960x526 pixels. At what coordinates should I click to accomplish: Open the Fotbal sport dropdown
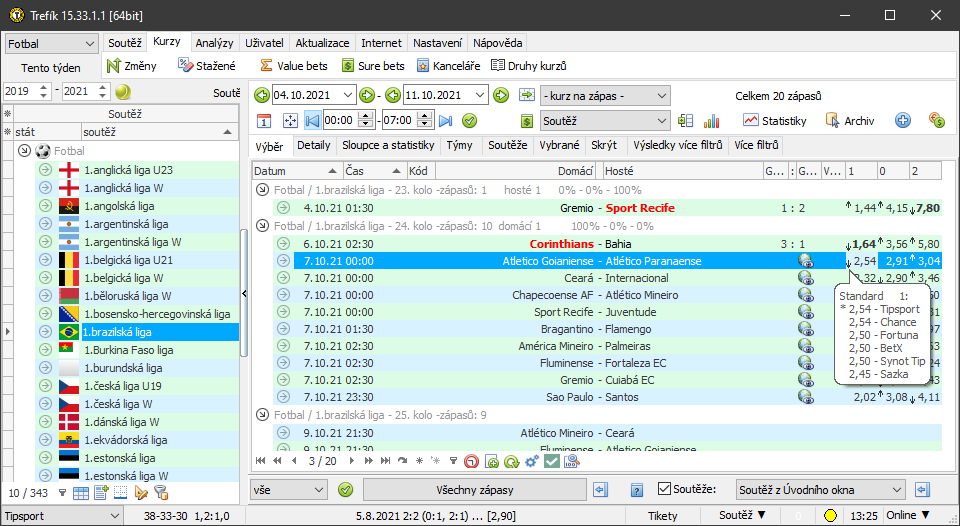(x=51, y=44)
